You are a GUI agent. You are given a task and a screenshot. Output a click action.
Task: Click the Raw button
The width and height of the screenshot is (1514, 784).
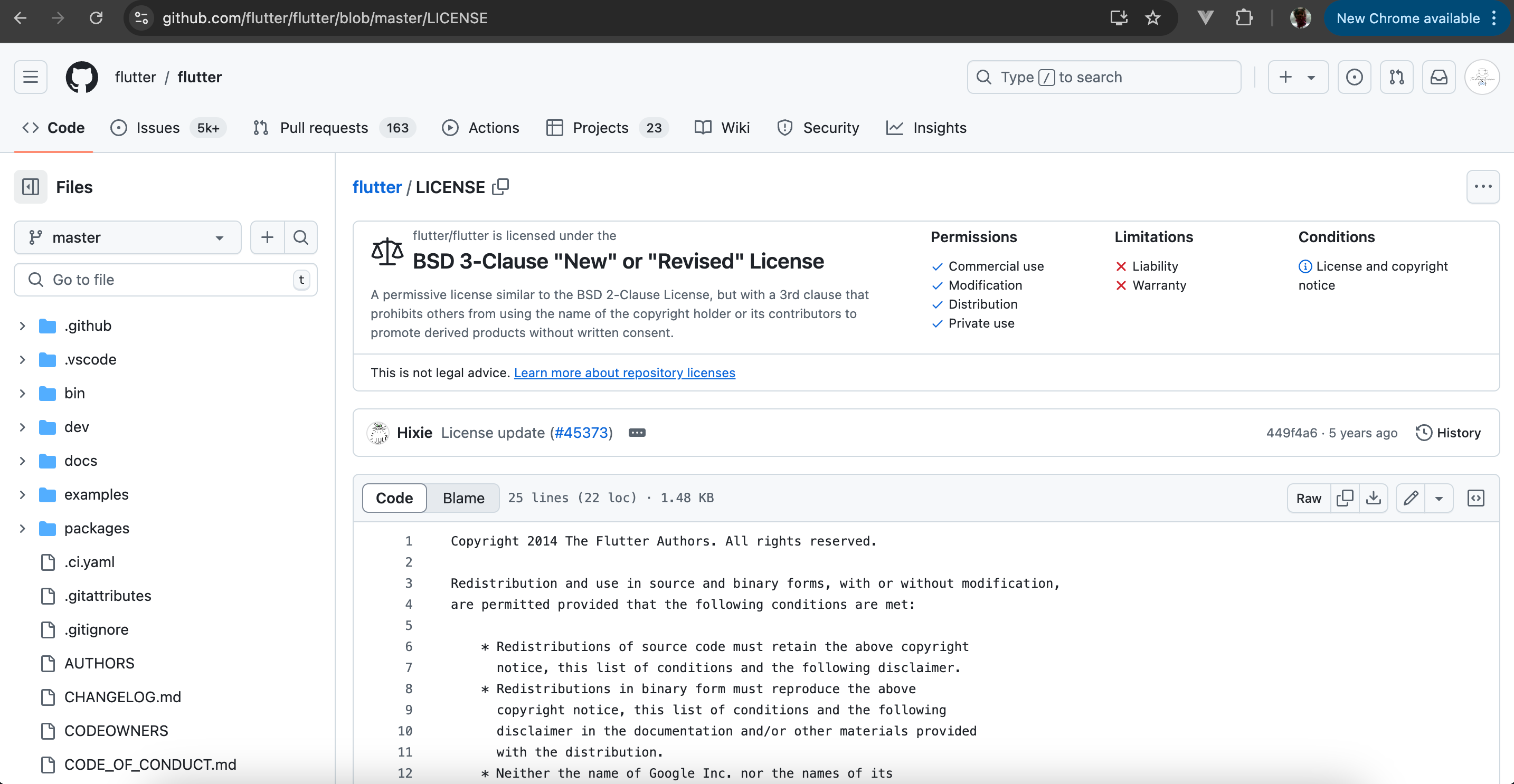[x=1308, y=498]
